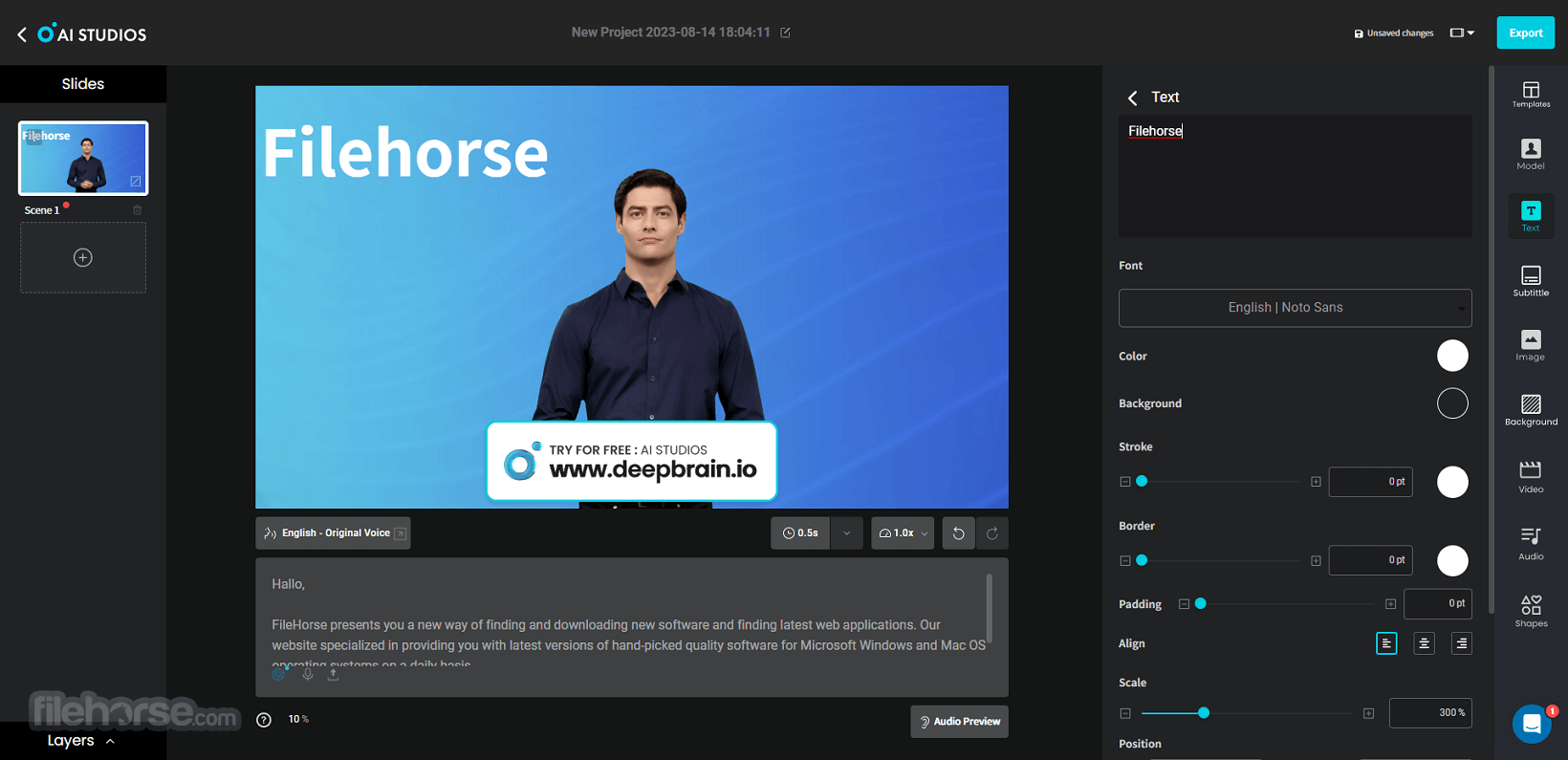Click the Export button

click(1525, 33)
